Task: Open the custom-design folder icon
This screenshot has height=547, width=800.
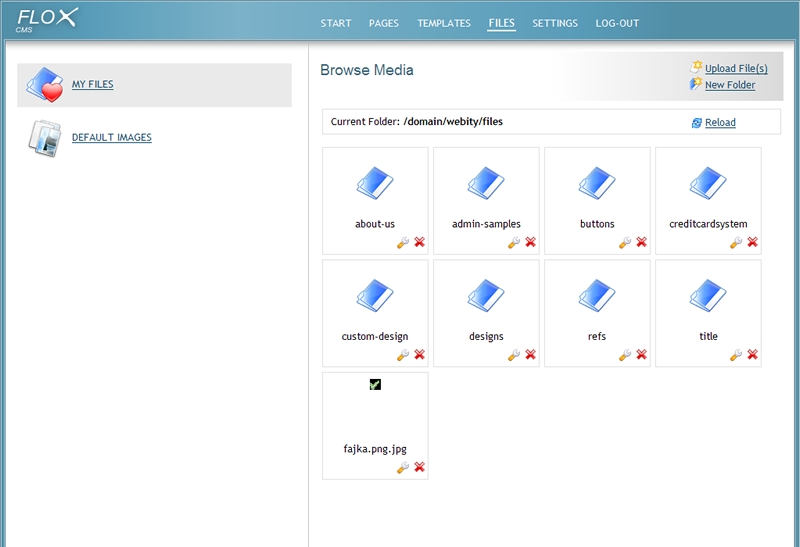Action: point(375,295)
